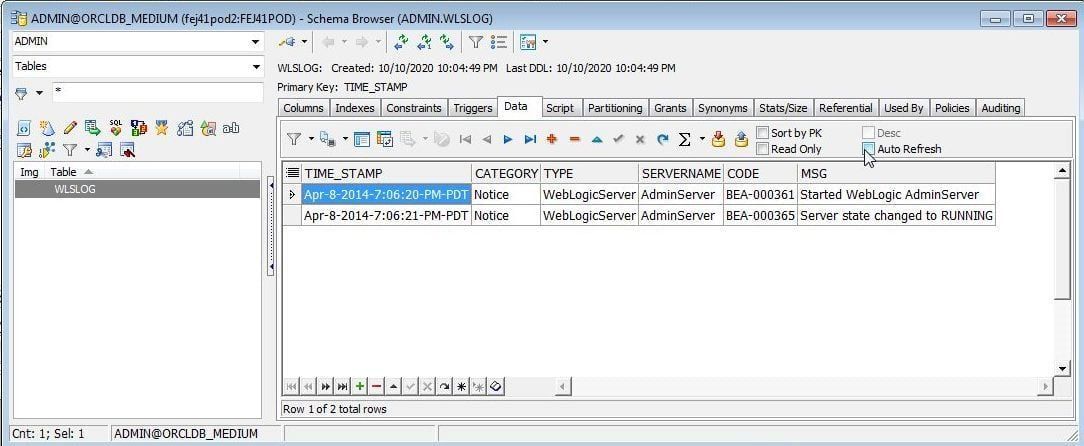
Task: Click the teal edit record triangle icon
Action: pos(597,140)
